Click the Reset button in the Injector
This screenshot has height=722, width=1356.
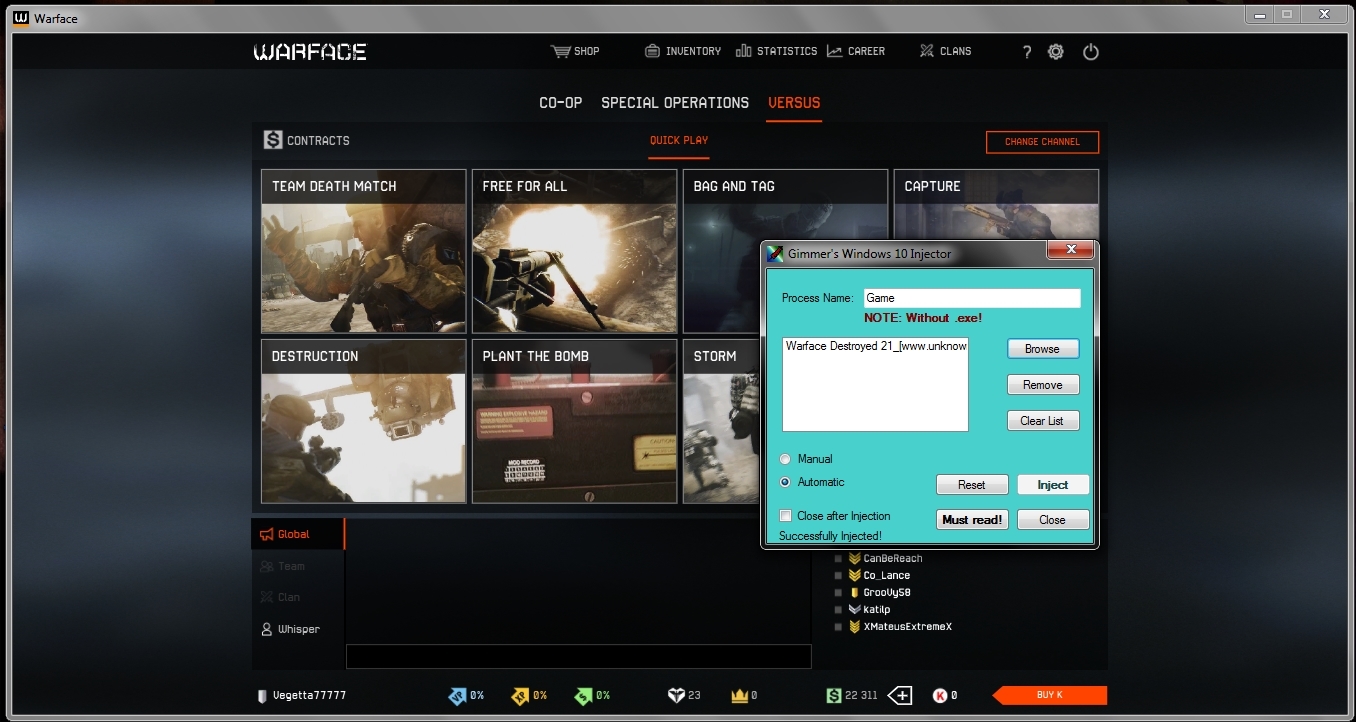click(x=972, y=485)
